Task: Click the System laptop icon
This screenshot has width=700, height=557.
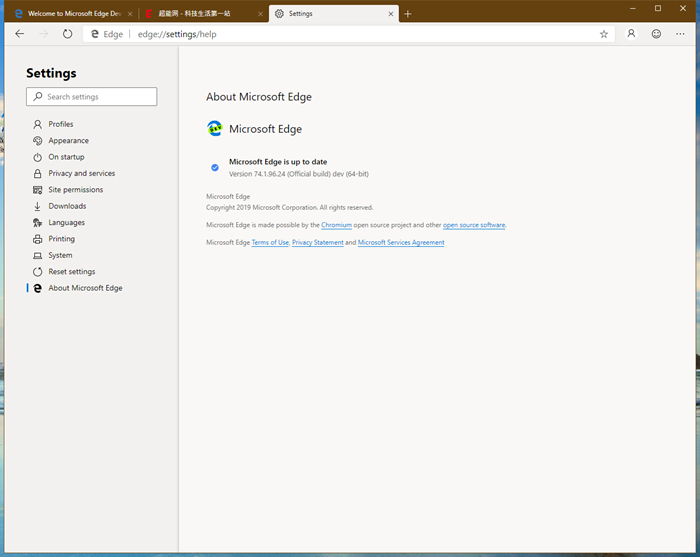Action: (38, 255)
